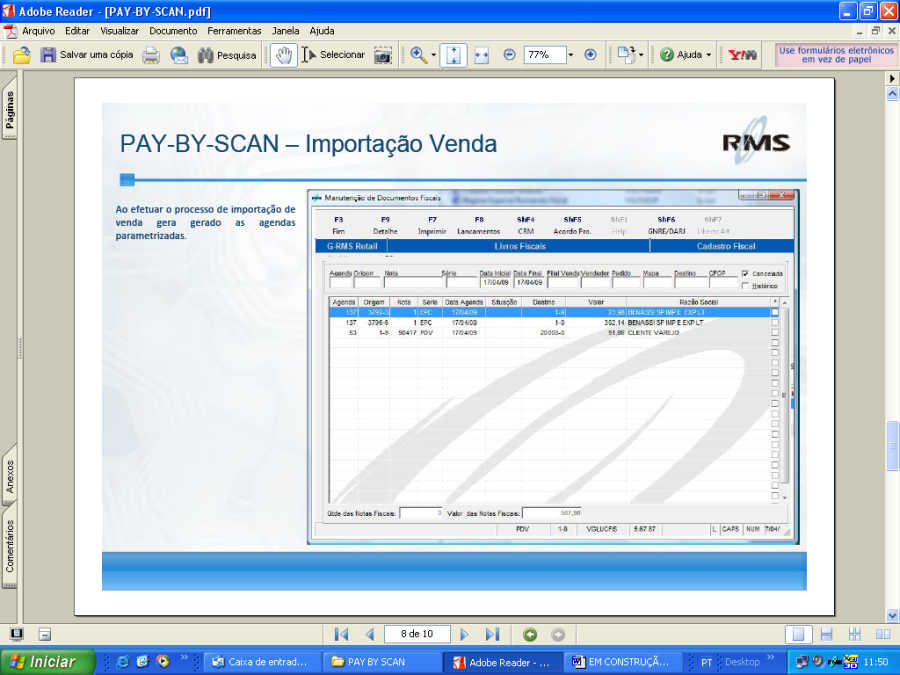
Task: Expand Ajuda dropdown arrow
Action: 708,55
